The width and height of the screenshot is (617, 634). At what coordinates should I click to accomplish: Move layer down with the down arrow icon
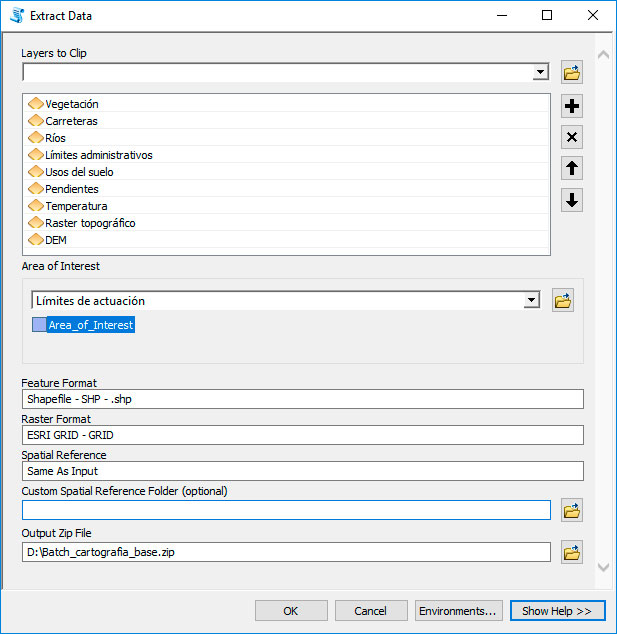572,200
